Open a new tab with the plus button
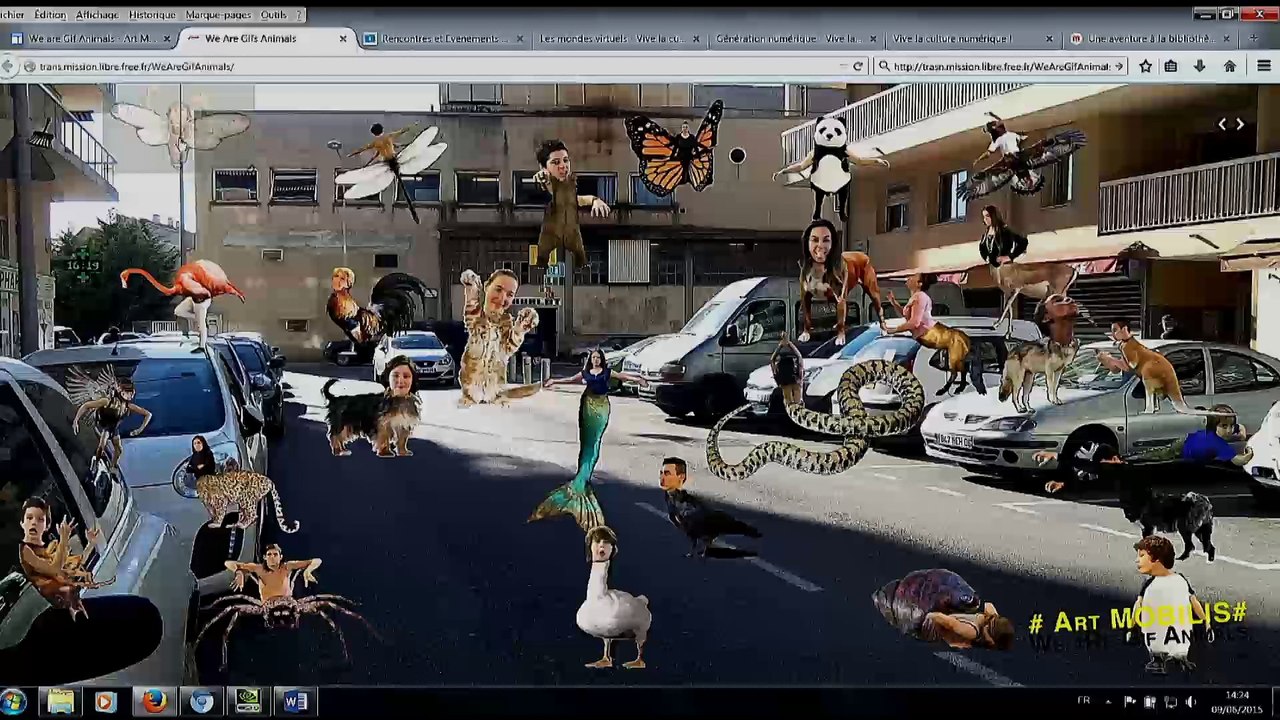The height and width of the screenshot is (720, 1280). pyautogui.click(x=1253, y=38)
